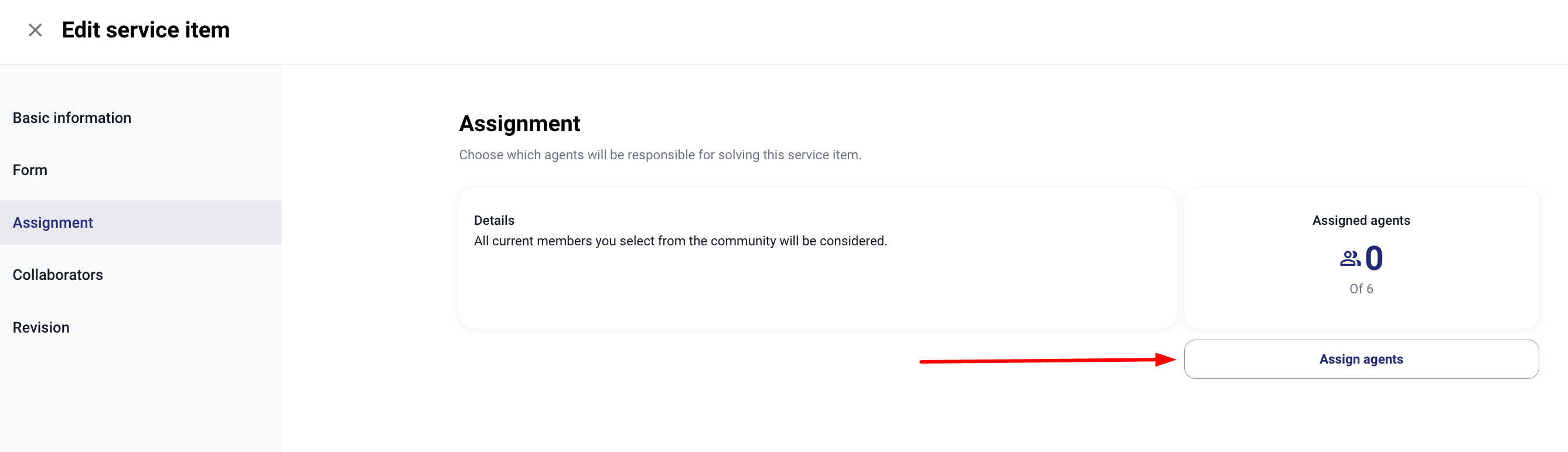Go to the Collaborators section
This screenshot has width=1568, height=452.
[58, 275]
